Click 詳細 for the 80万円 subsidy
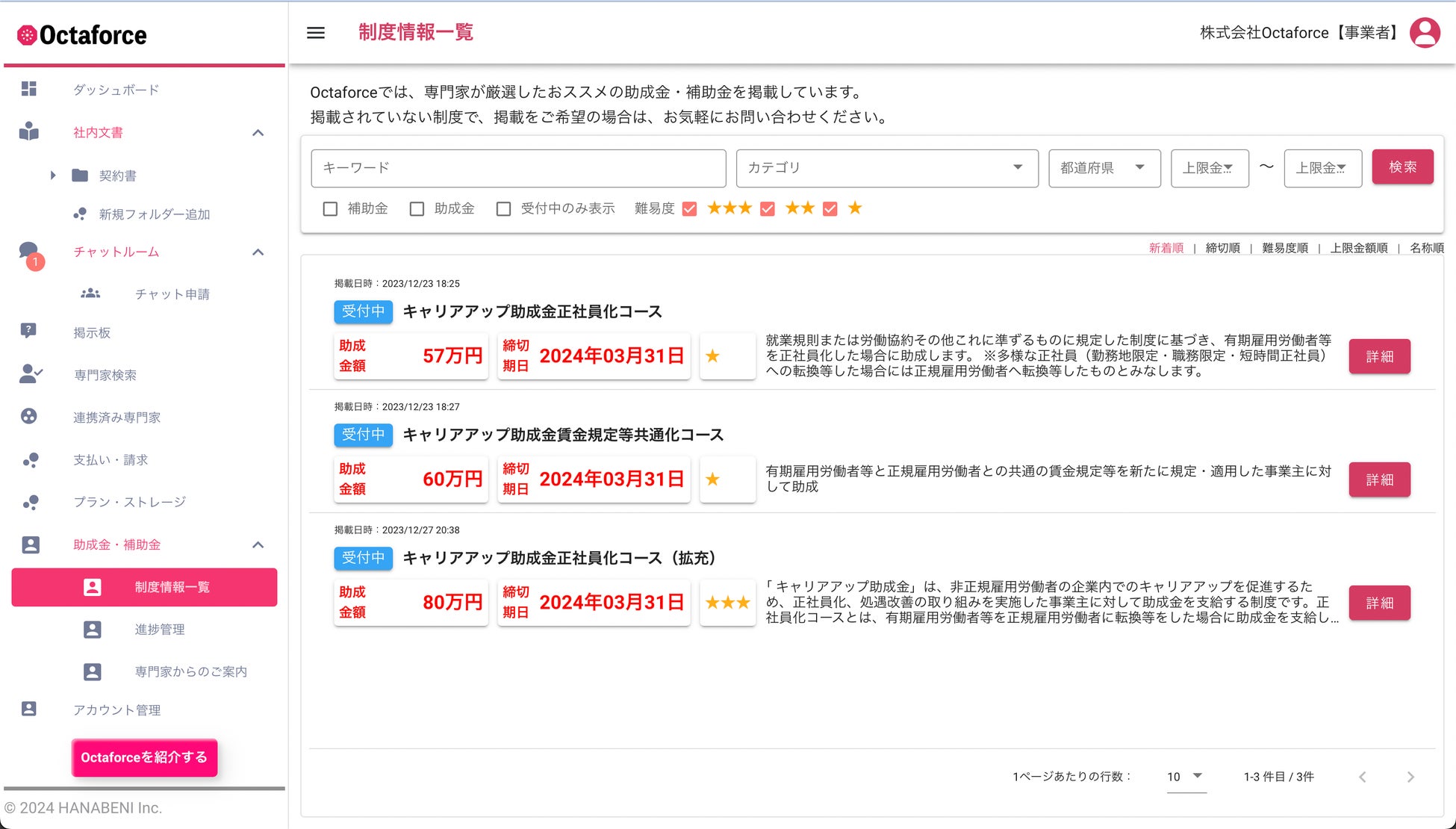Viewport: 1456px width, 829px height. coord(1378,603)
